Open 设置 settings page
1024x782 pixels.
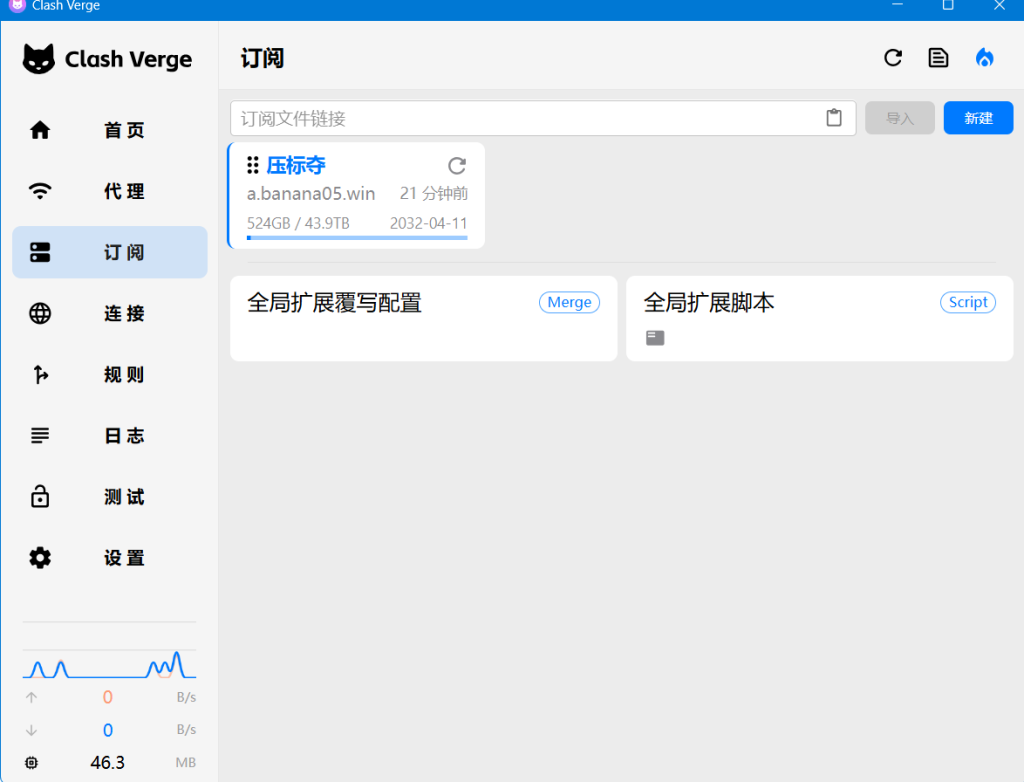tap(110, 557)
